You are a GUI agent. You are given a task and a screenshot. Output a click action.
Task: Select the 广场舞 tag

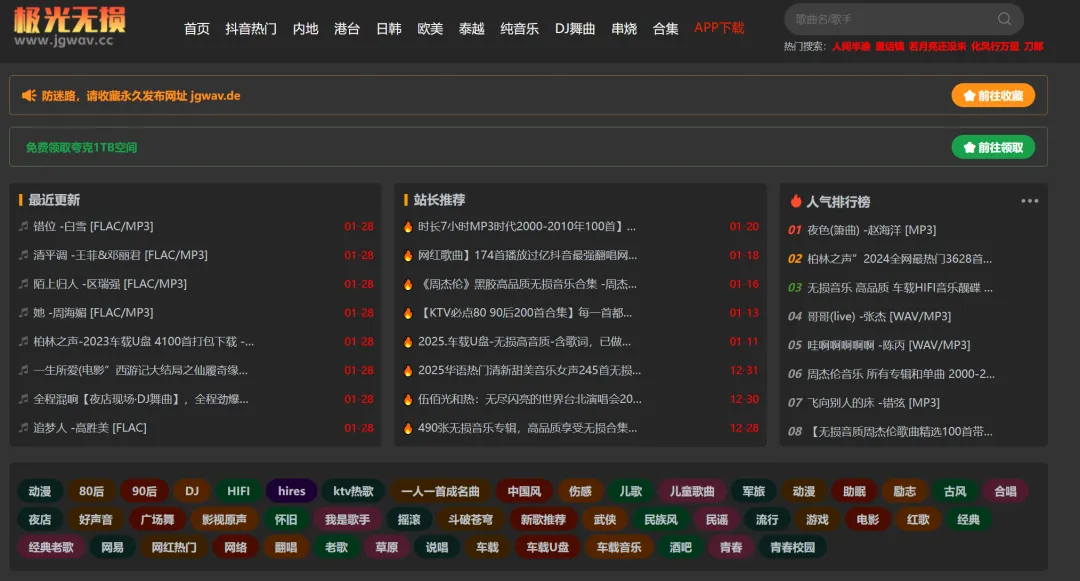click(157, 519)
